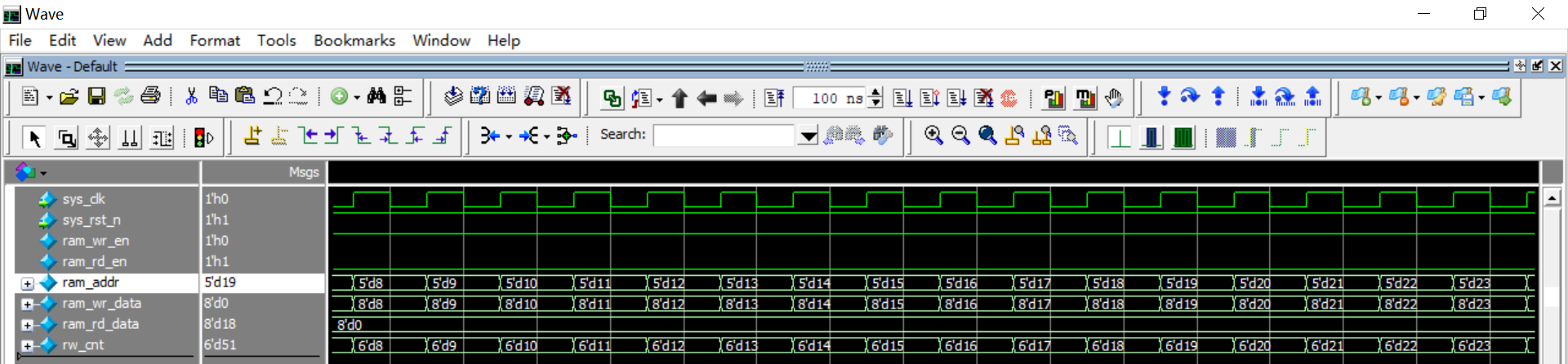The image size is (1568, 364).
Task: Click the Memory Profiling chart icon
Action: pos(1085,99)
